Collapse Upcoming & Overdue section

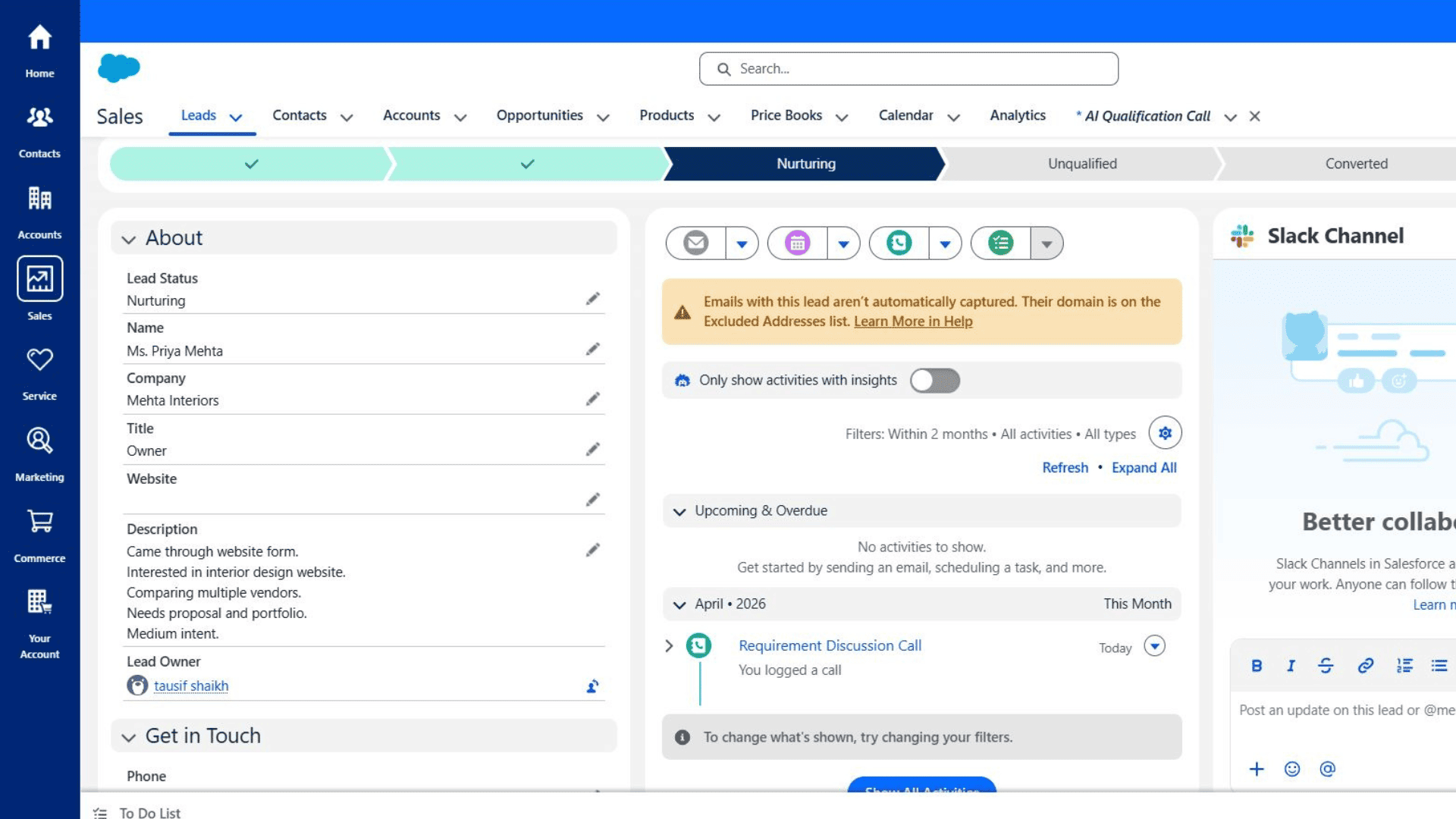(x=679, y=512)
